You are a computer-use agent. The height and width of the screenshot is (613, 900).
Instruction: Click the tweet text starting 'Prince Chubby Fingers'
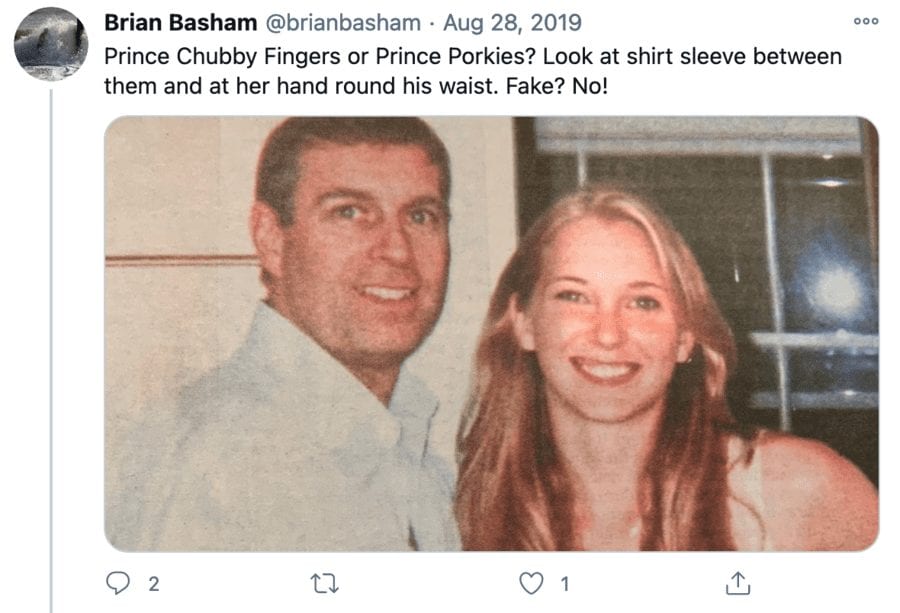click(473, 71)
